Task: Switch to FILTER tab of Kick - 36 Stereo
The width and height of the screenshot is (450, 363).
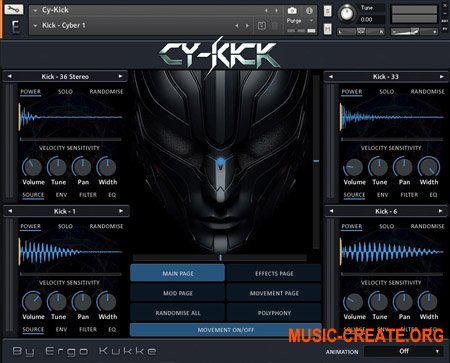Action: pos(88,195)
